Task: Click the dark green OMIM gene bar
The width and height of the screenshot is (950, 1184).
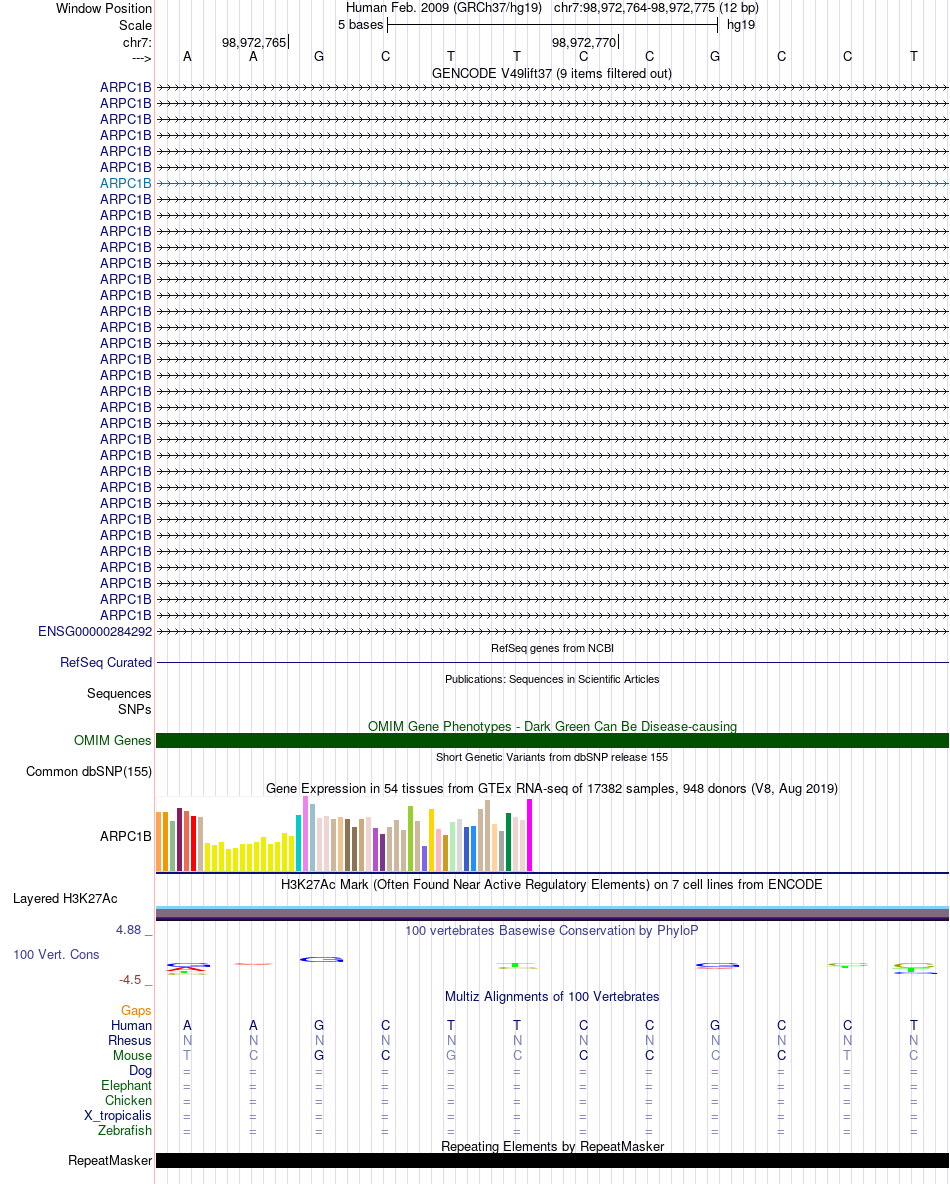Action: coord(552,741)
